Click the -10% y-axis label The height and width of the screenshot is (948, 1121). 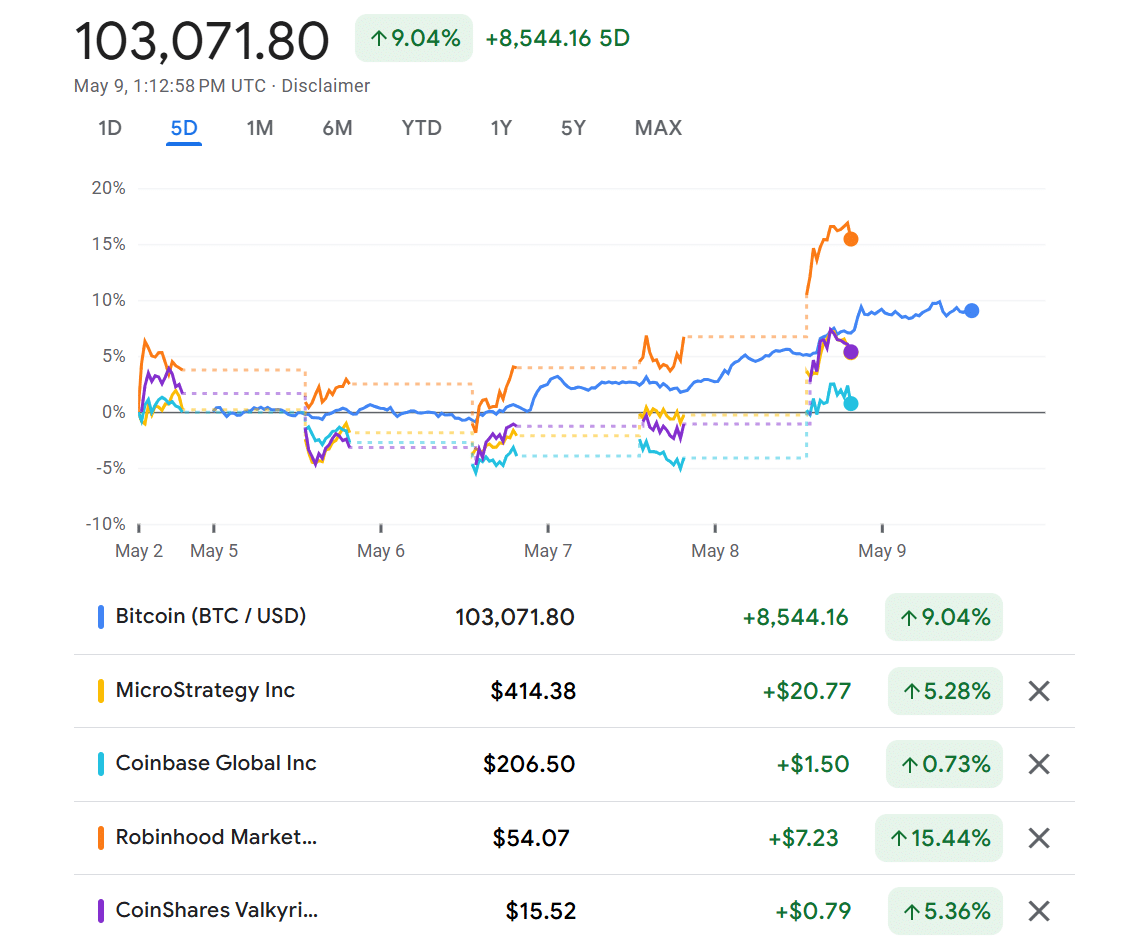point(106,524)
